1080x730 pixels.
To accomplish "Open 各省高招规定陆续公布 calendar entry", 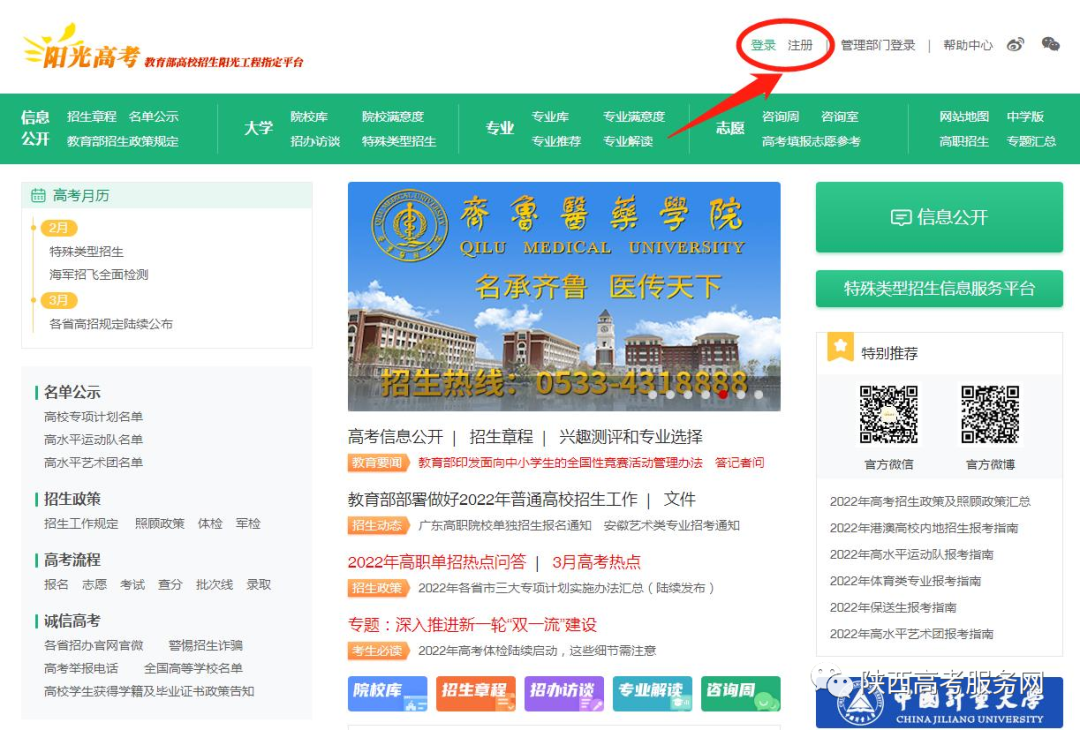I will pos(111,324).
